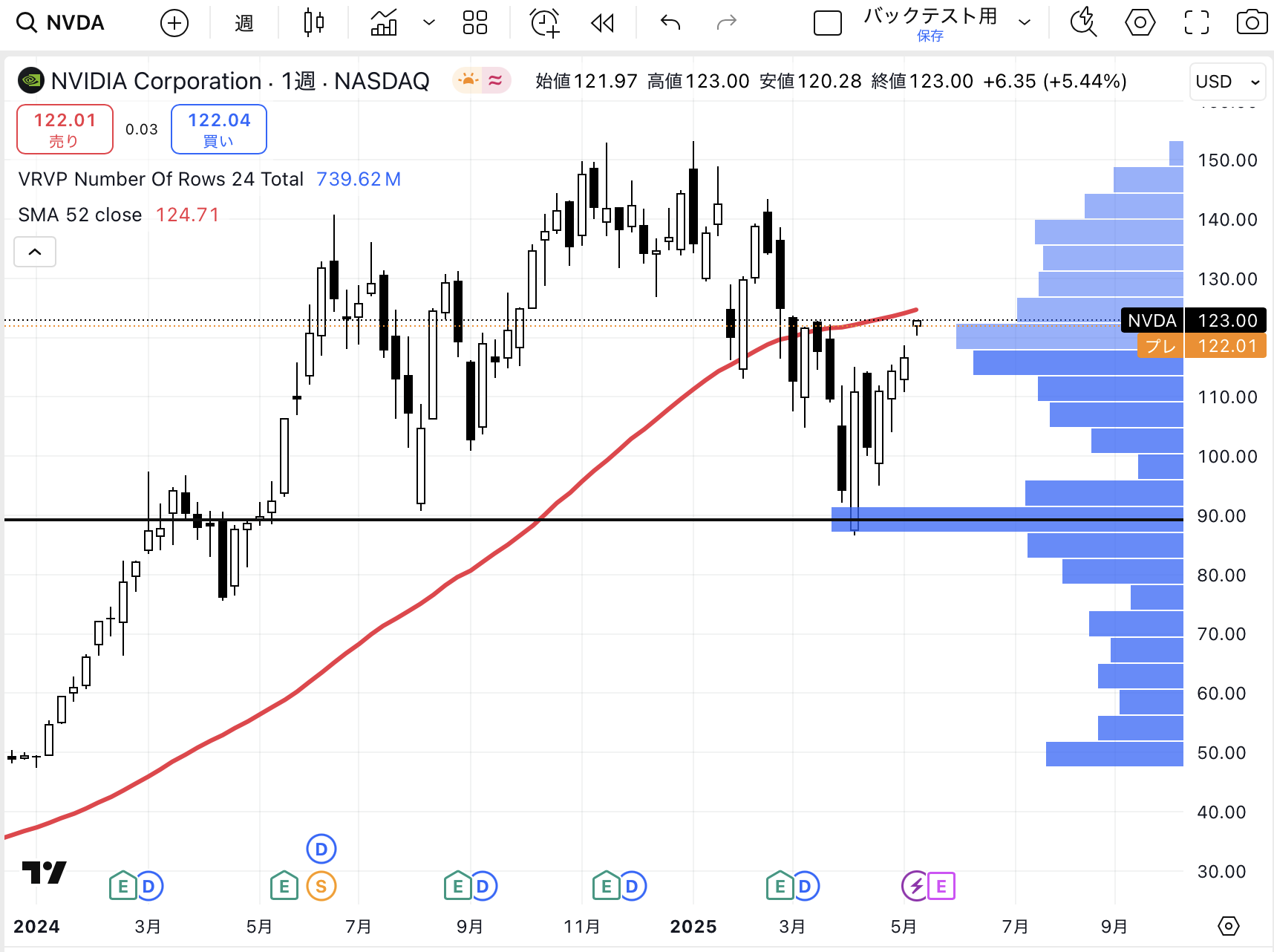Click the earnings E marker near 9月
The image size is (1274, 952).
pyautogui.click(x=457, y=886)
